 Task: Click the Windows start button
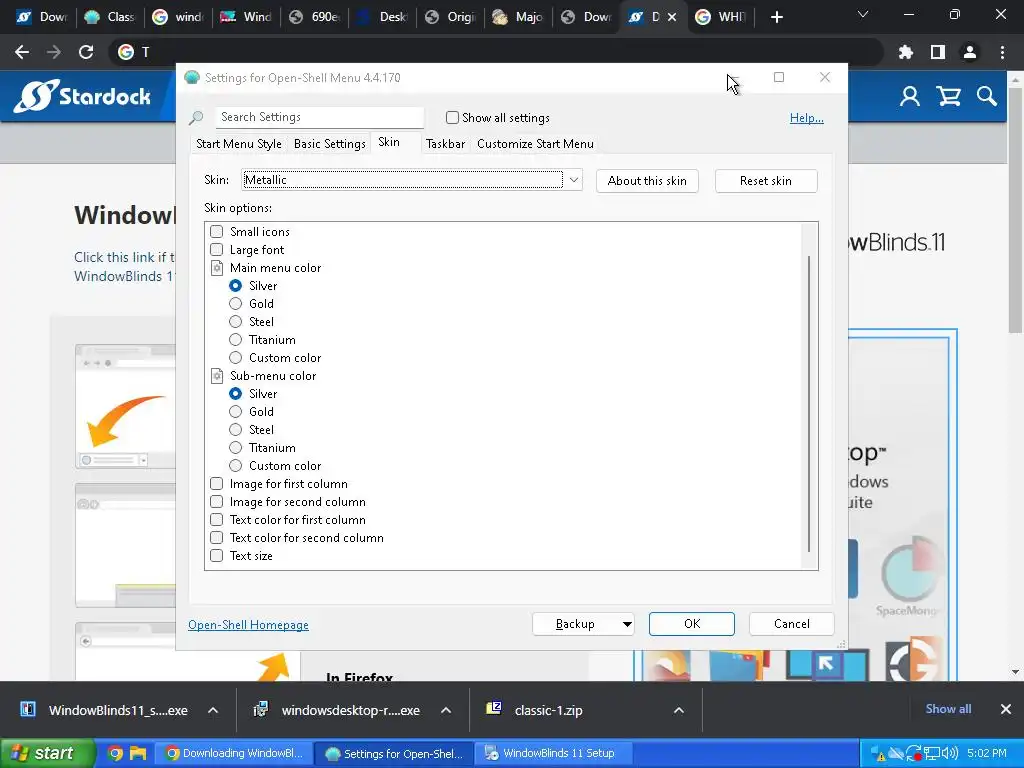[47, 753]
